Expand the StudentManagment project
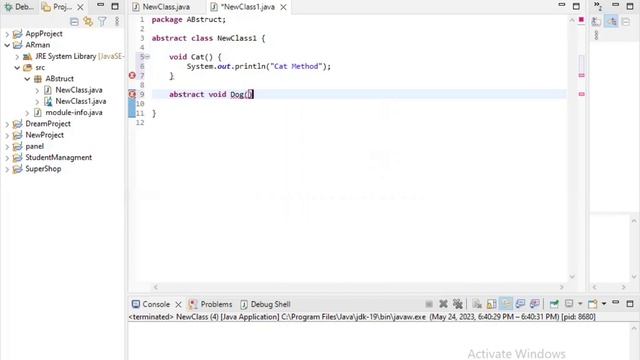Viewport: 640px width, 360px height. pyautogui.click(x=7, y=158)
